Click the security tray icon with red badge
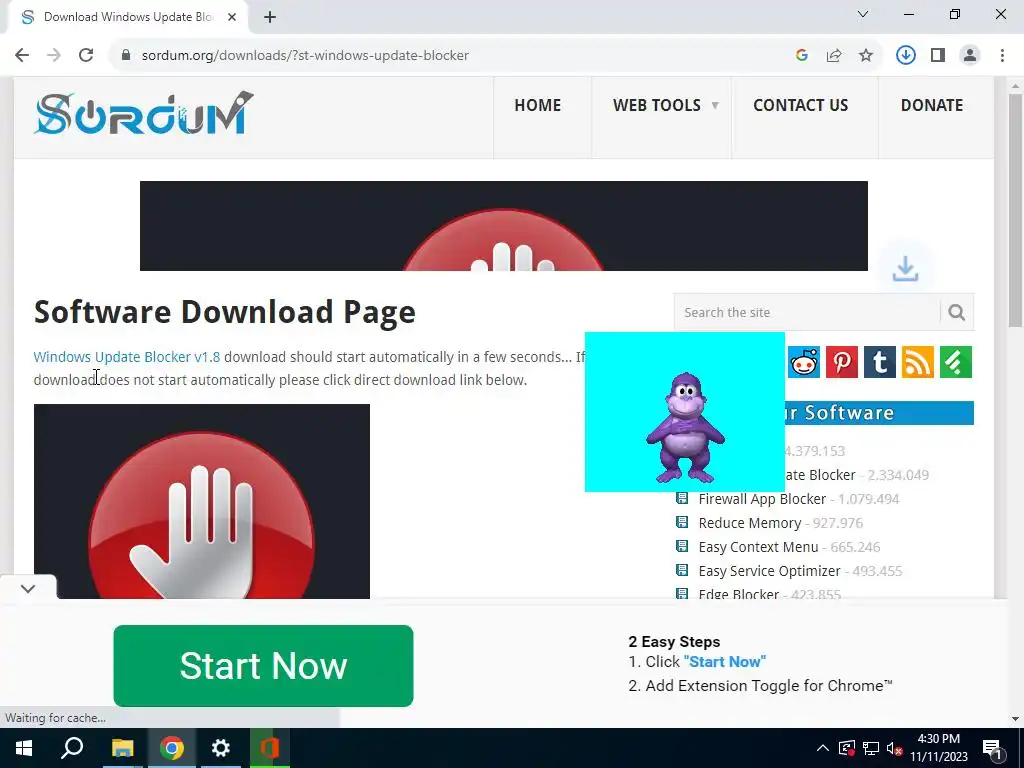This screenshot has height=768, width=1024. [x=847, y=748]
